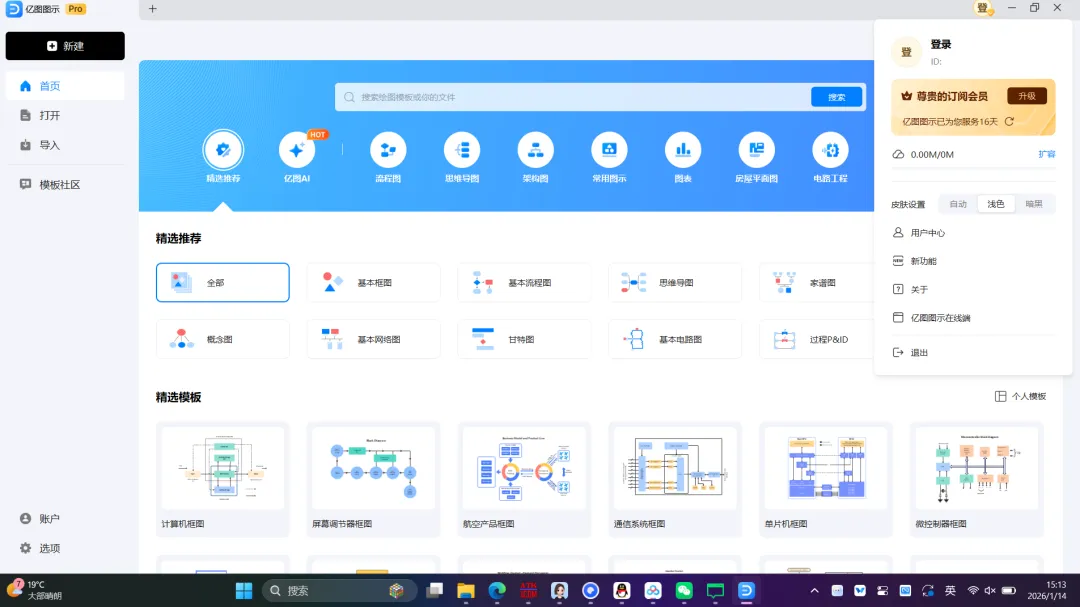Open WeChat from taskbar
The image size is (1080, 607).
(x=684, y=590)
